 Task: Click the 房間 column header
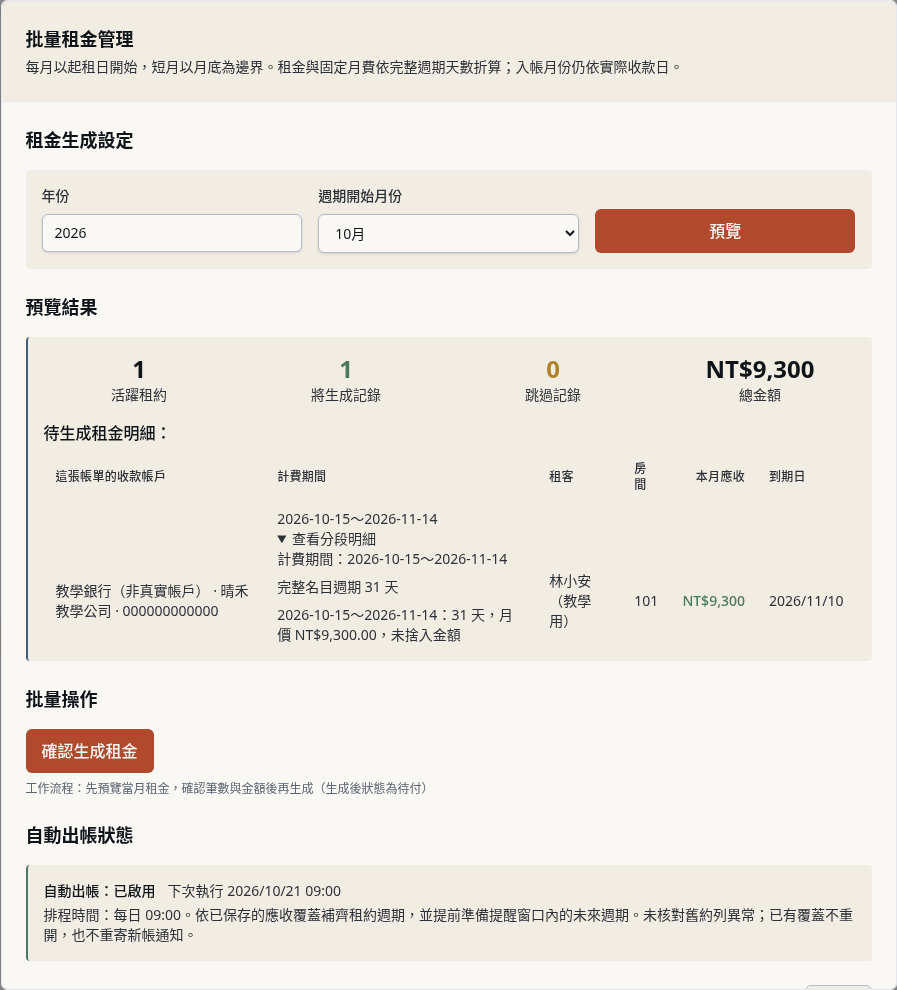coord(640,476)
